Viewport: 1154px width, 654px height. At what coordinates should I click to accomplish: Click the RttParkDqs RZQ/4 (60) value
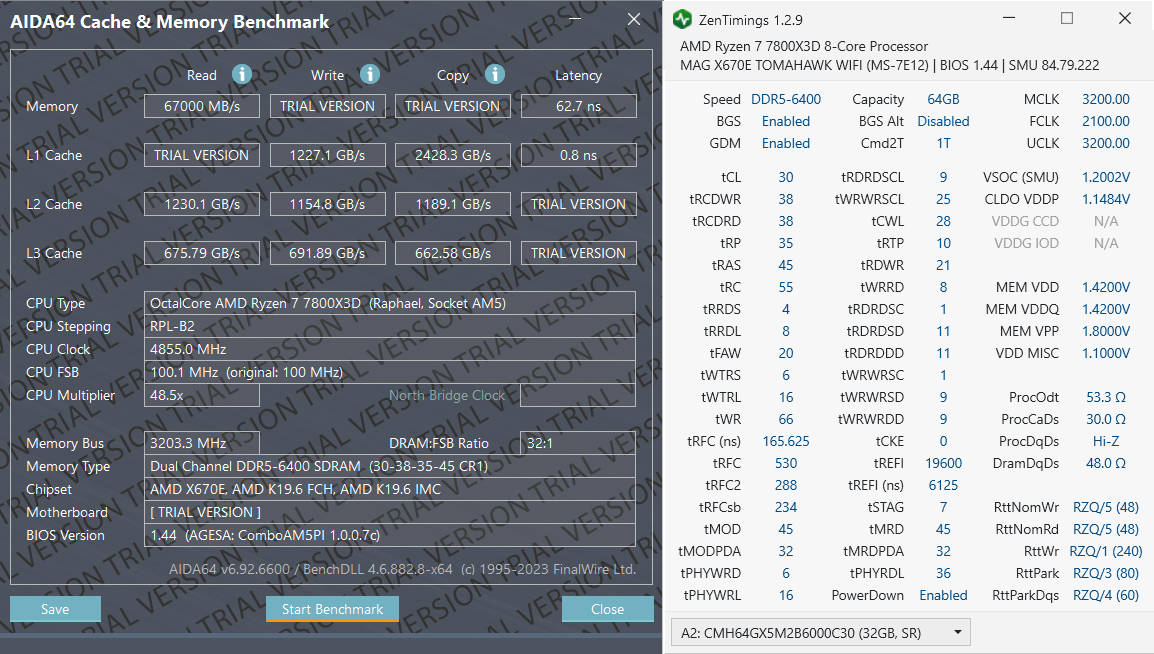pyautogui.click(x=1105, y=595)
